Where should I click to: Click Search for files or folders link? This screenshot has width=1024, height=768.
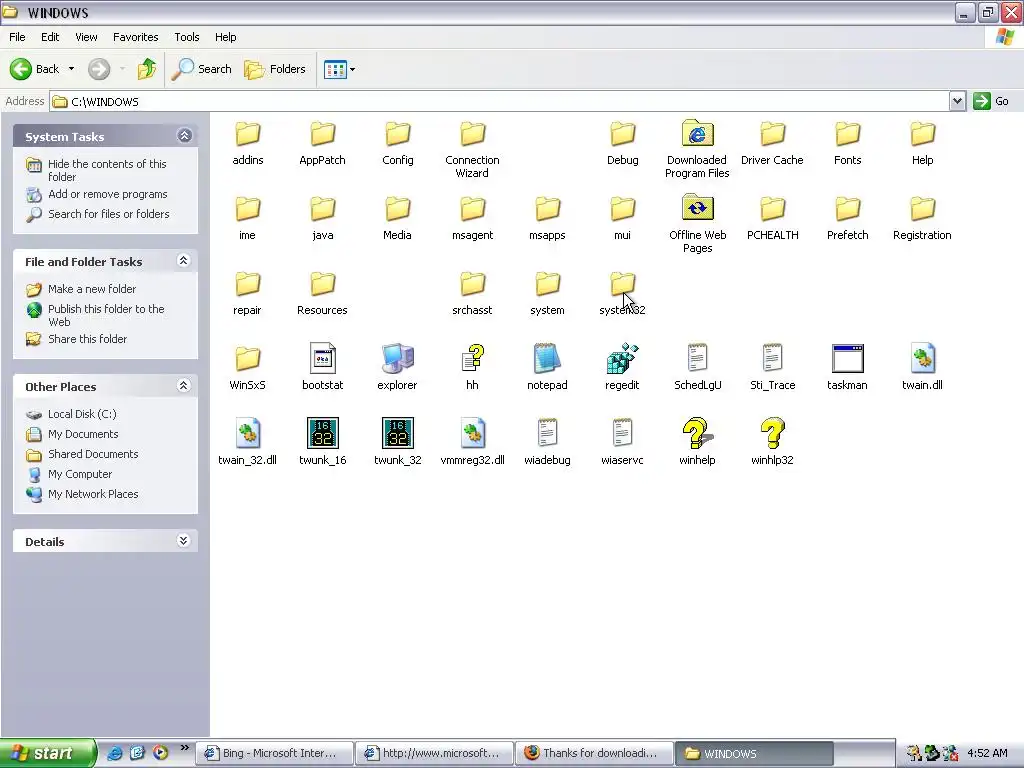pos(108,214)
